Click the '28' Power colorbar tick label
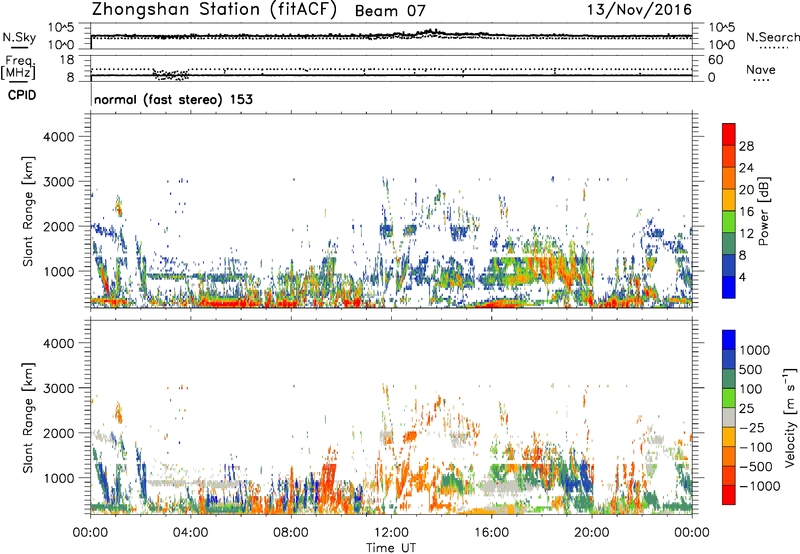 pyautogui.click(x=746, y=146)
